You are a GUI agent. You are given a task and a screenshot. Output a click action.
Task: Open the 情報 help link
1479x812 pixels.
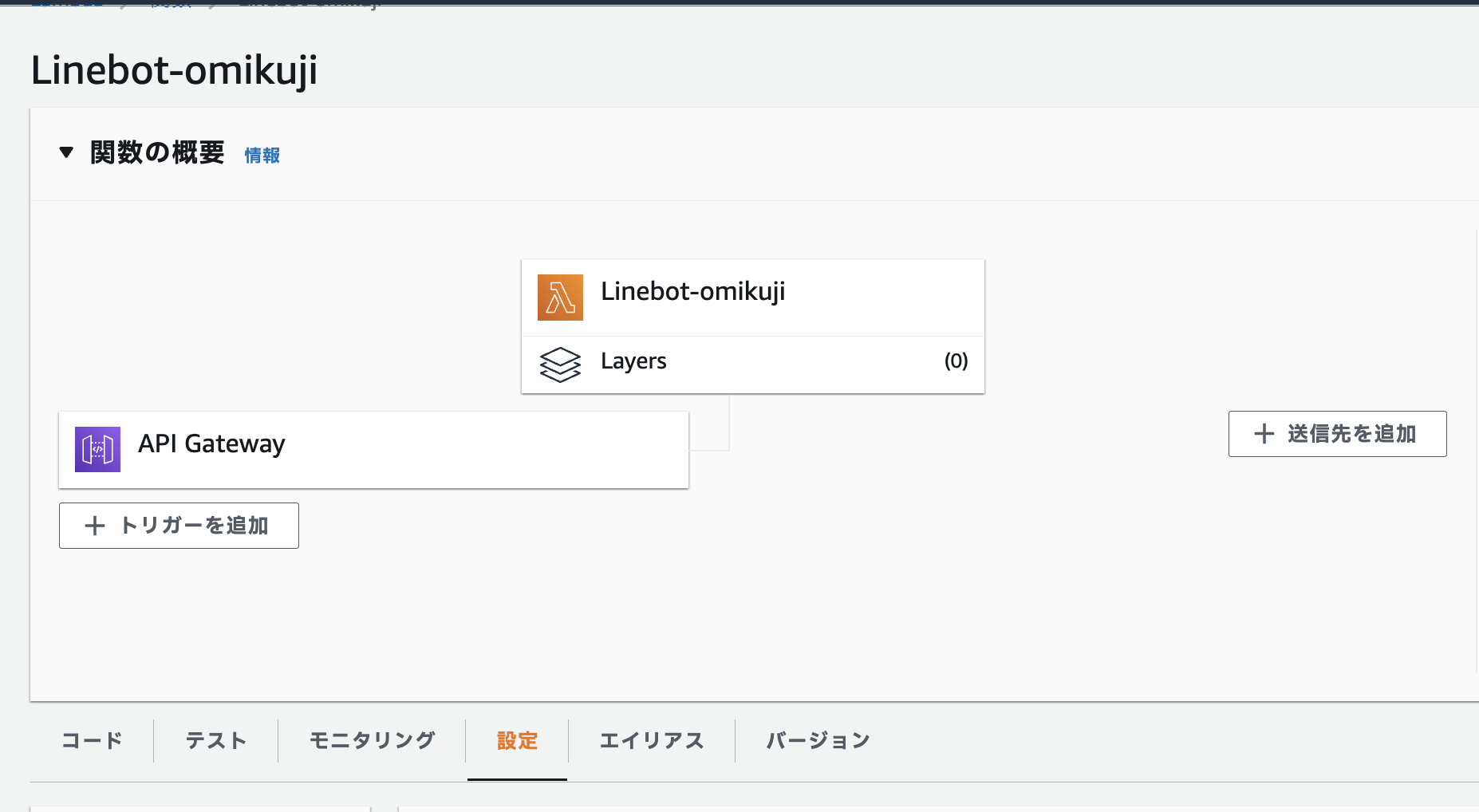coord(261,155)
